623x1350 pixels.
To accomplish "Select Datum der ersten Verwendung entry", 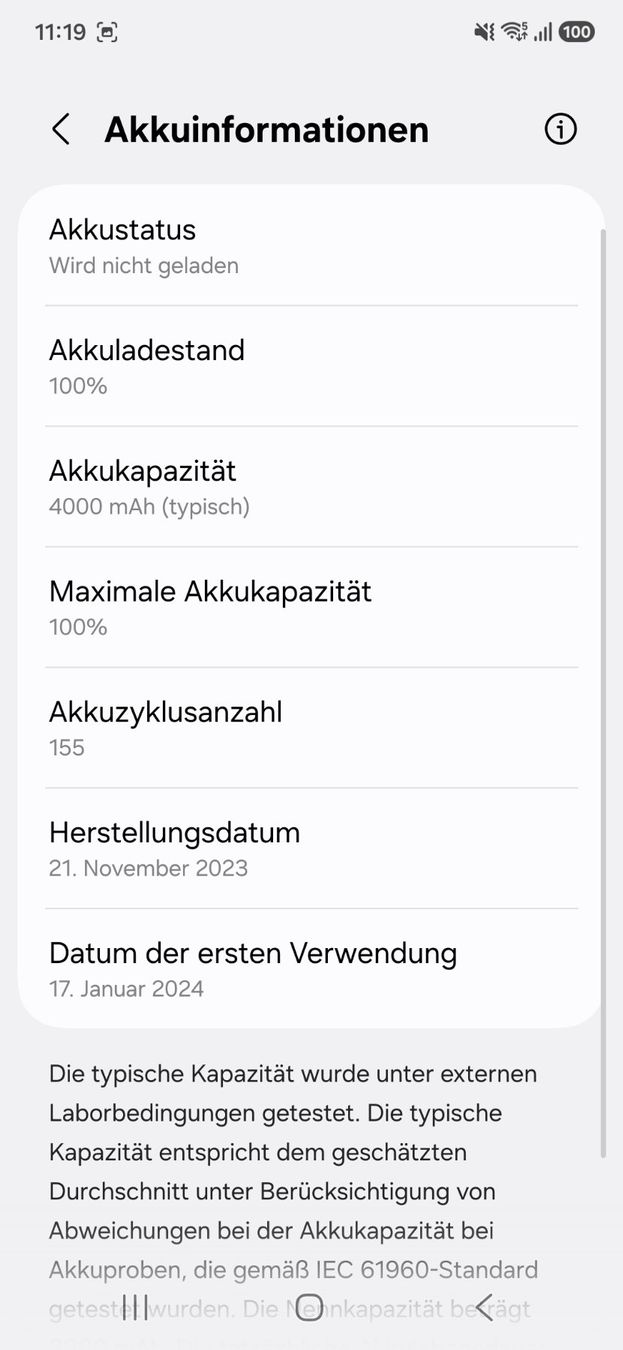I will pyautogui.click(x=311, y=968).
